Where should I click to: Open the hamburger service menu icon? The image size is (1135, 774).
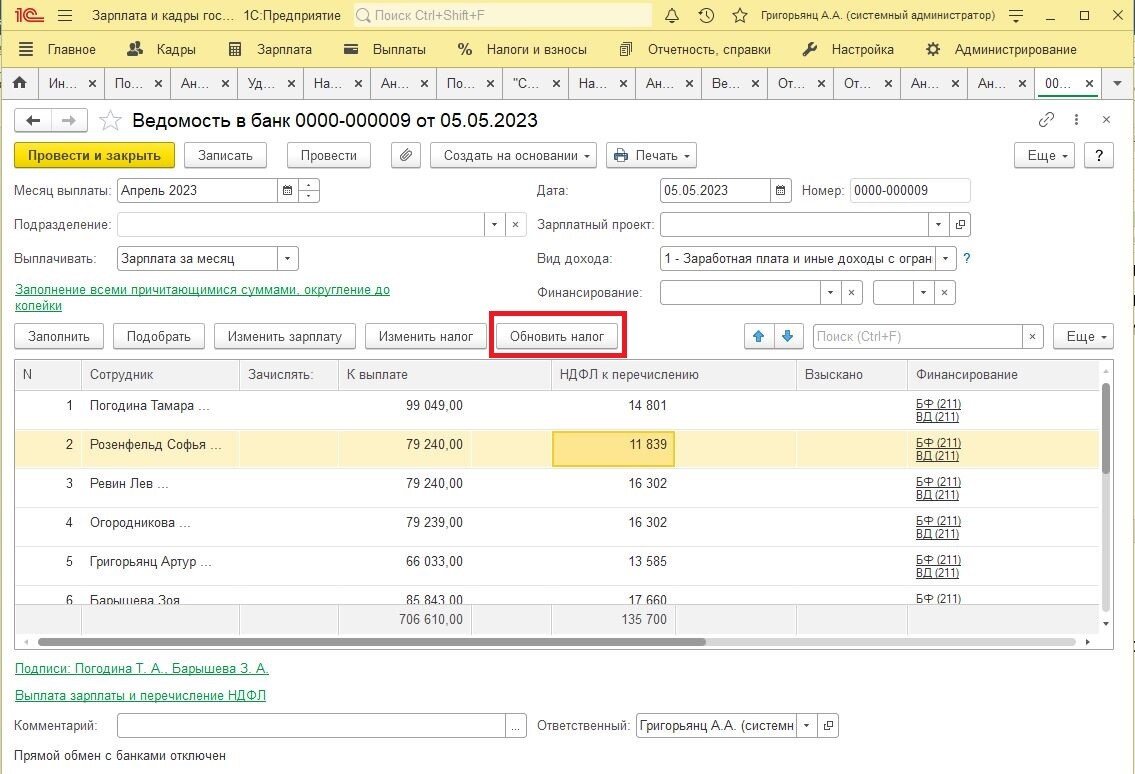click(64, 15)
